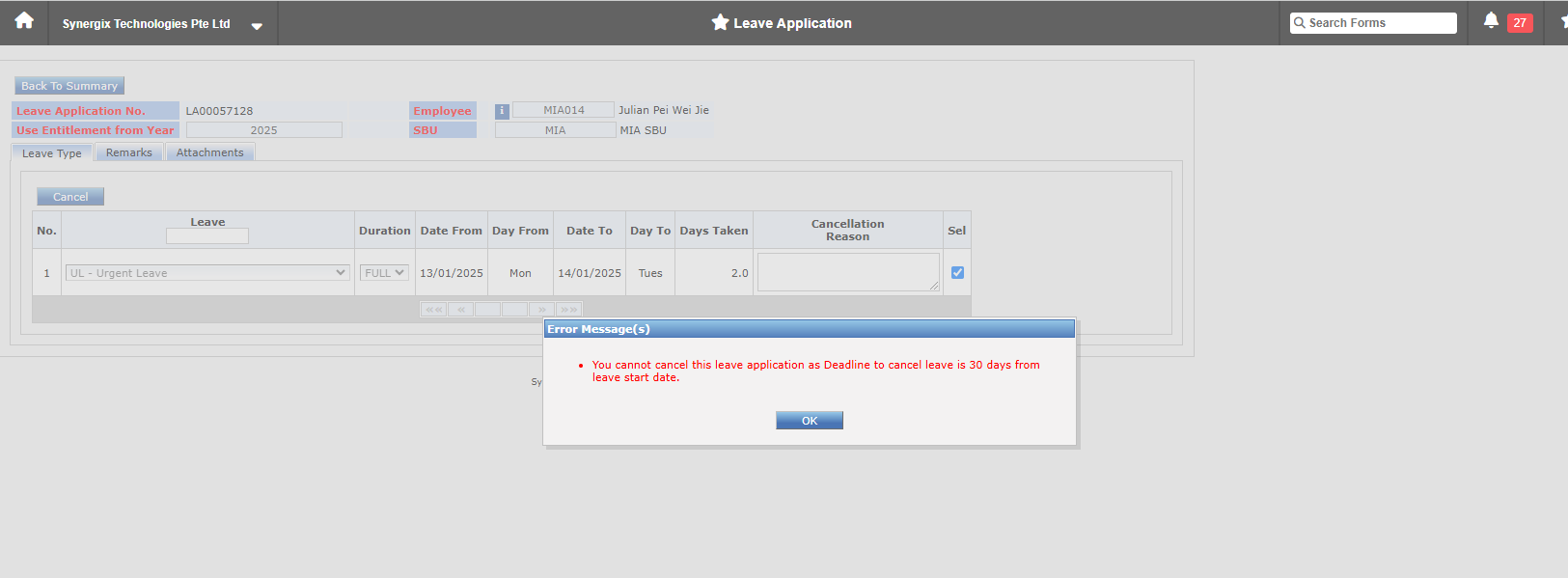Expand the Synergix Technologies company dropdown arrow

[x=257, y=26]
